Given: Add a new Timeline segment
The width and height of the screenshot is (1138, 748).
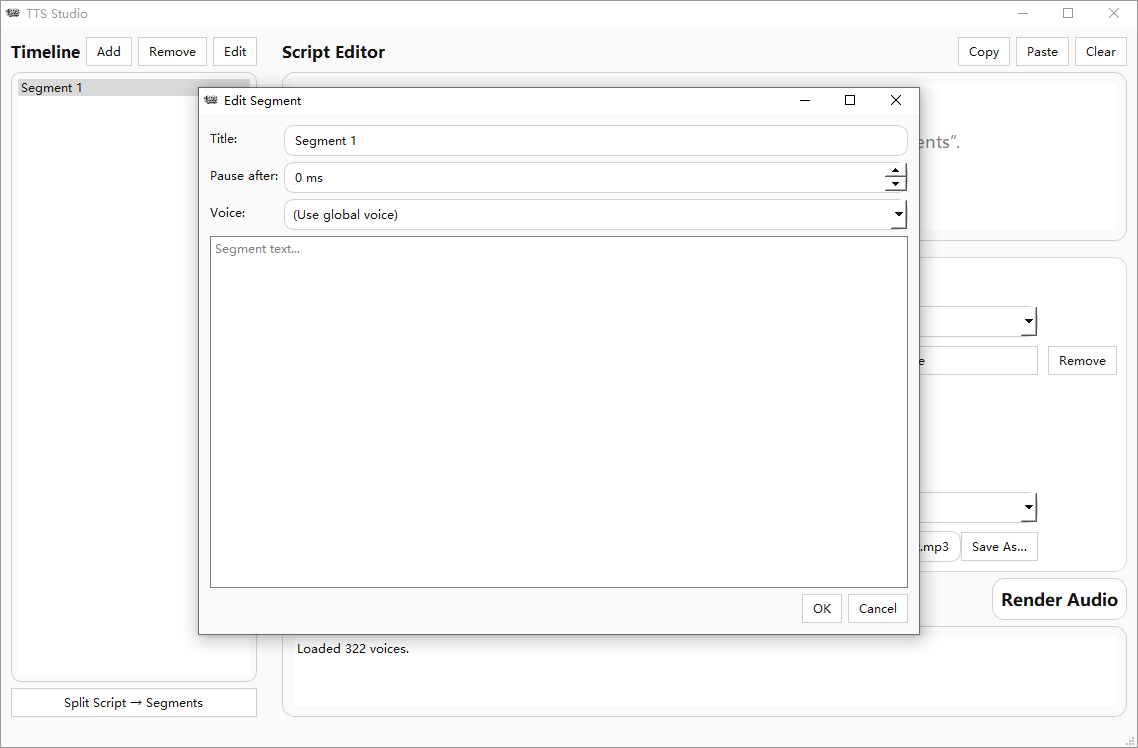Looking at the screenshot, I should pos(109,52).
